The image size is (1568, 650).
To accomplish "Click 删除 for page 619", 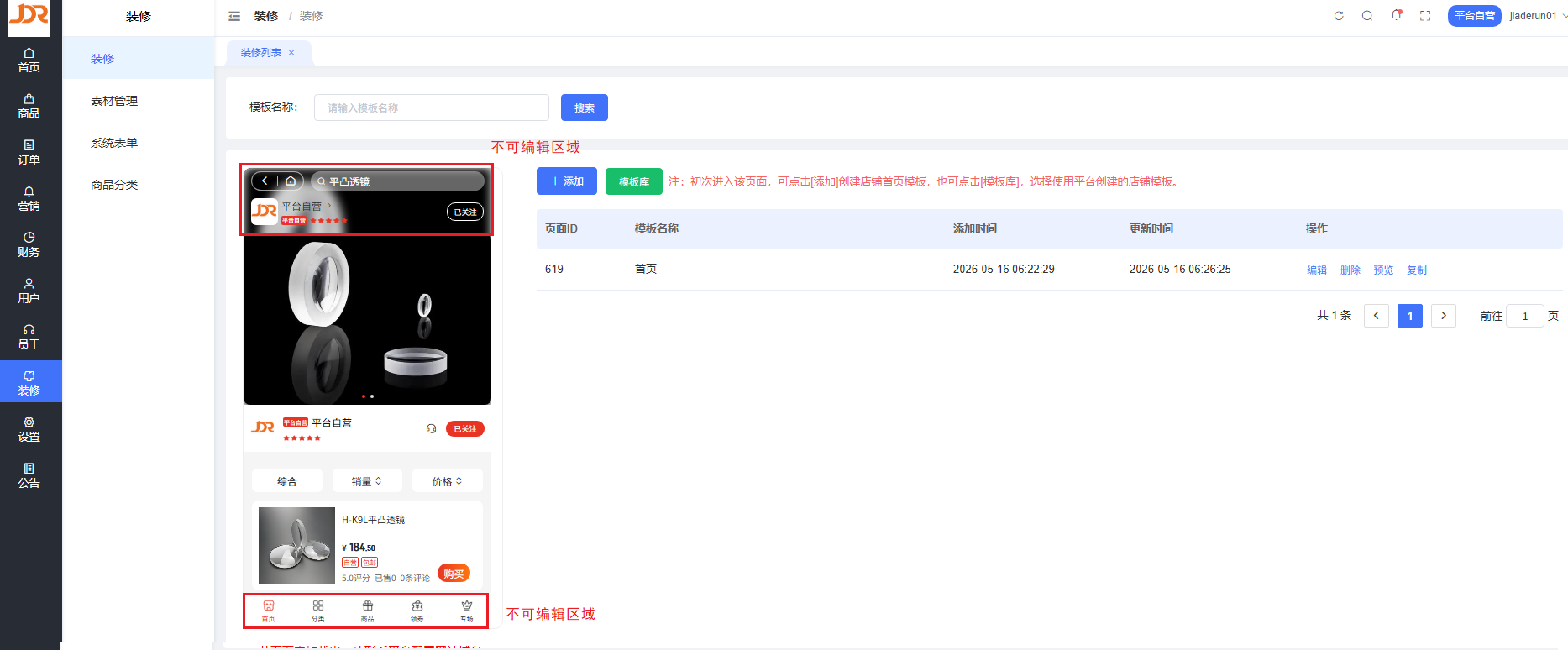I will (x=1350, y=270).
